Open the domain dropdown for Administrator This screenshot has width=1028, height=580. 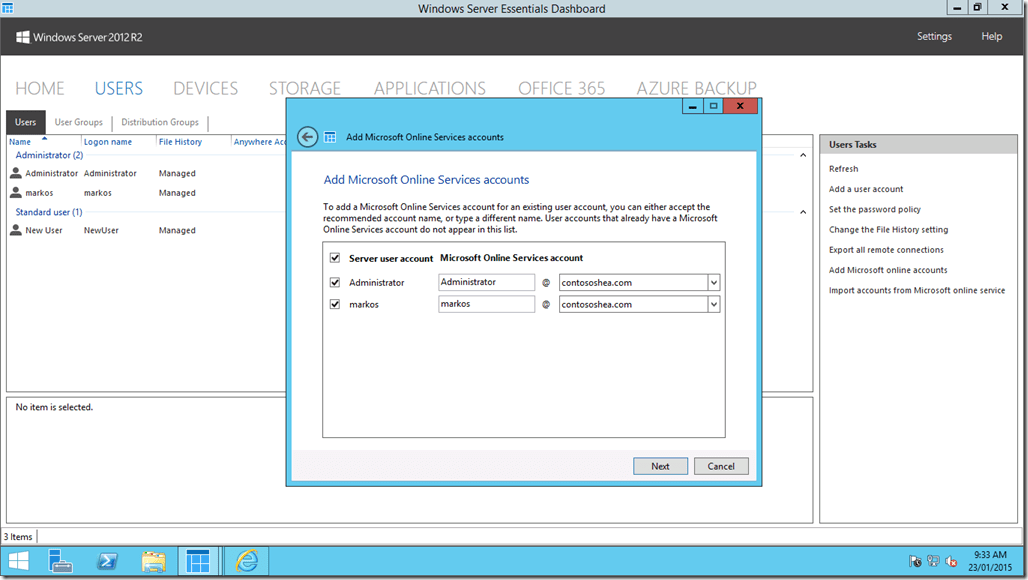click(x=712, y=282)
